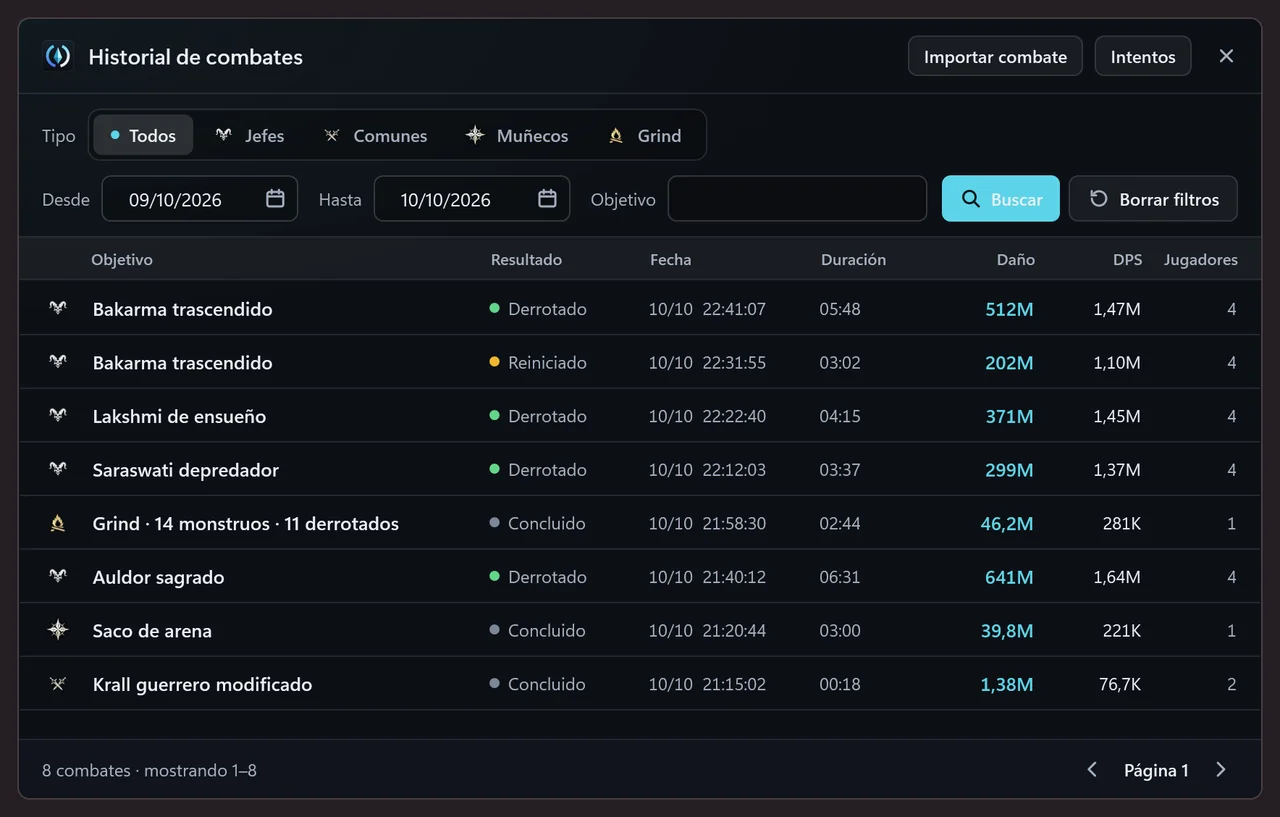Click the Buscar search button
This screenshot has width=1280, height=817.
tap(1000, 199)
